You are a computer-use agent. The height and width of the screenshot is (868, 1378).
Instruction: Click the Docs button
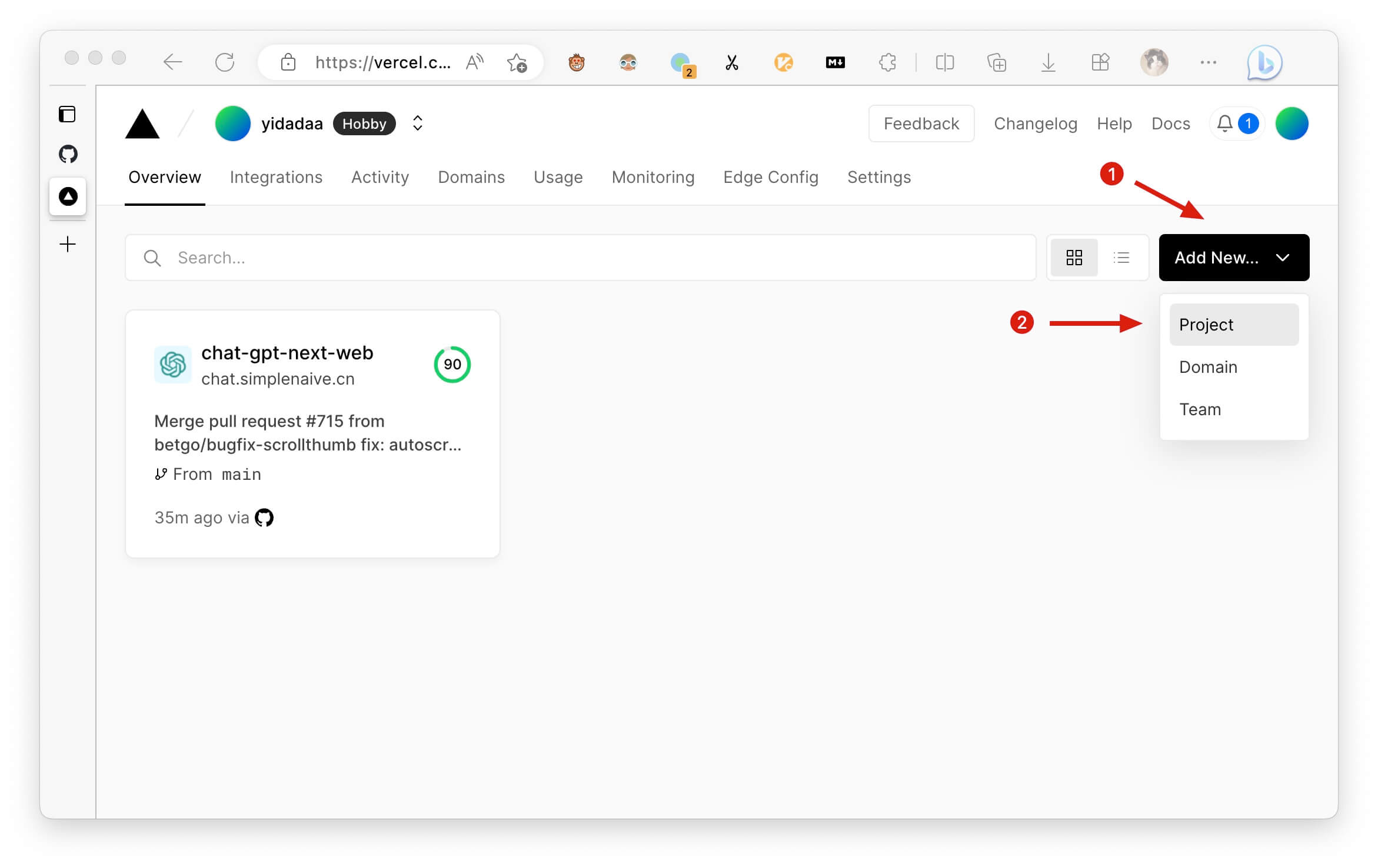[1170, 123]
